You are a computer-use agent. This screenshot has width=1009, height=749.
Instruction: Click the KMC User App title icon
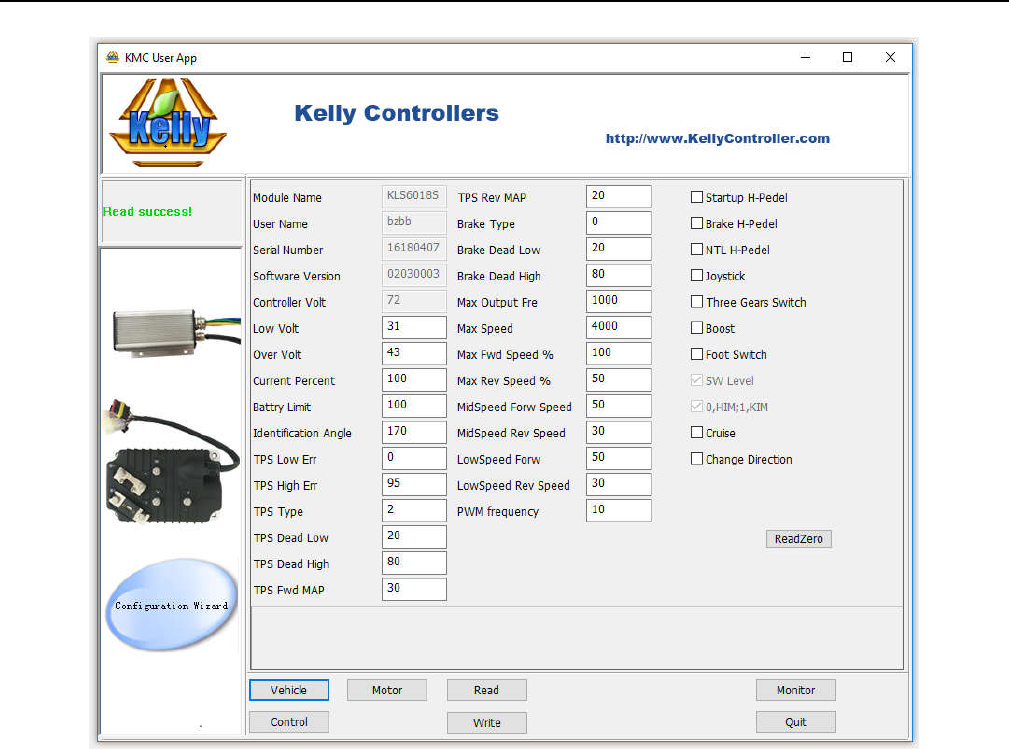(113, 57)
